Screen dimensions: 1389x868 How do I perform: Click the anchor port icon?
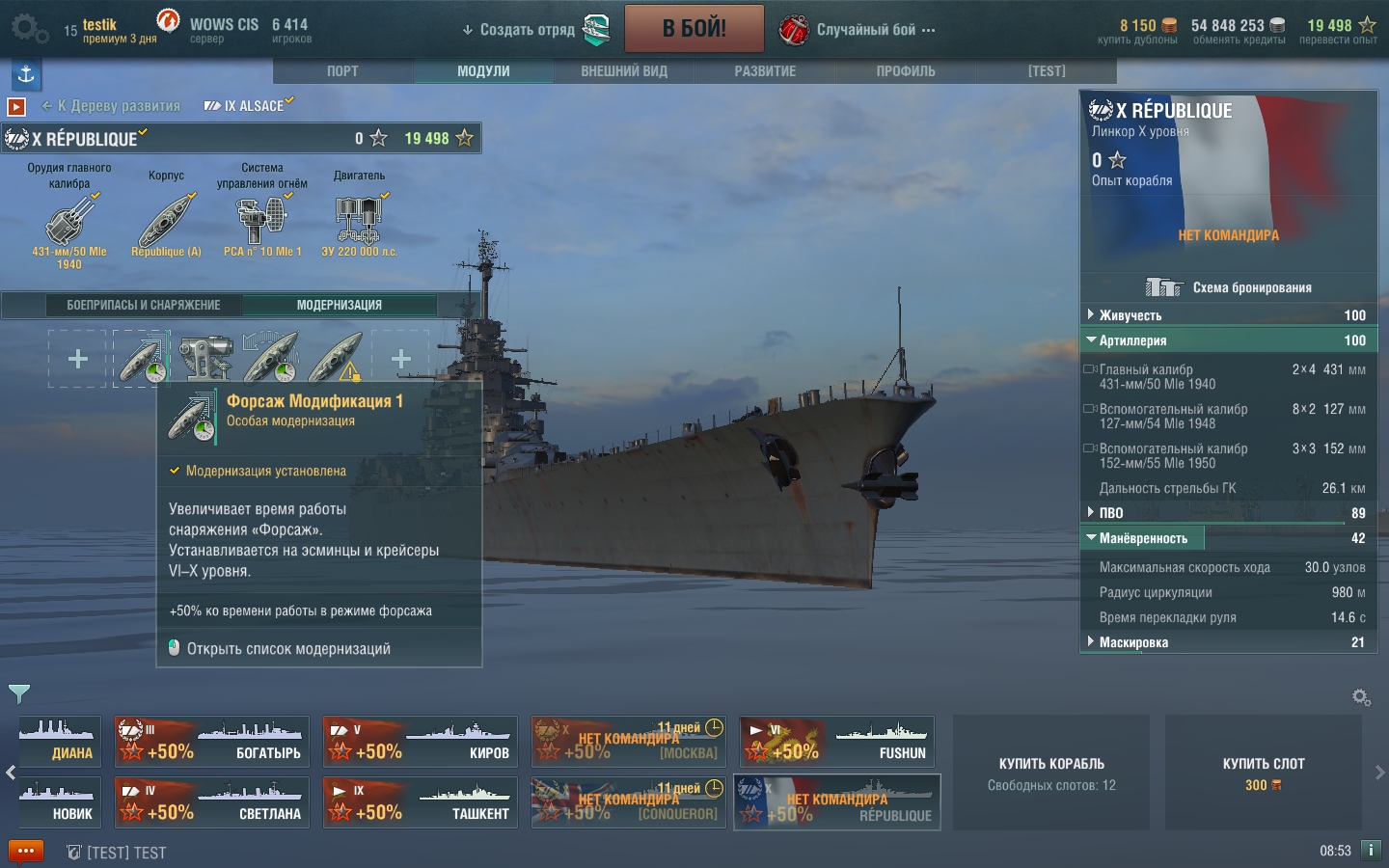tap(26, 74)
